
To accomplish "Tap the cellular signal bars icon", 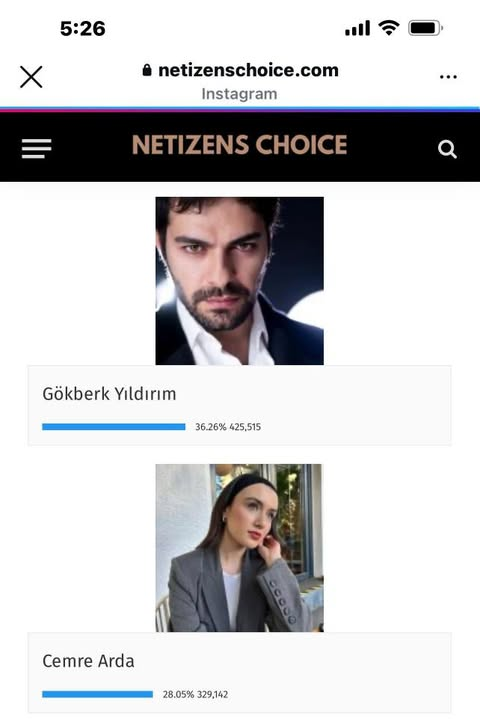I will (358, 28).
